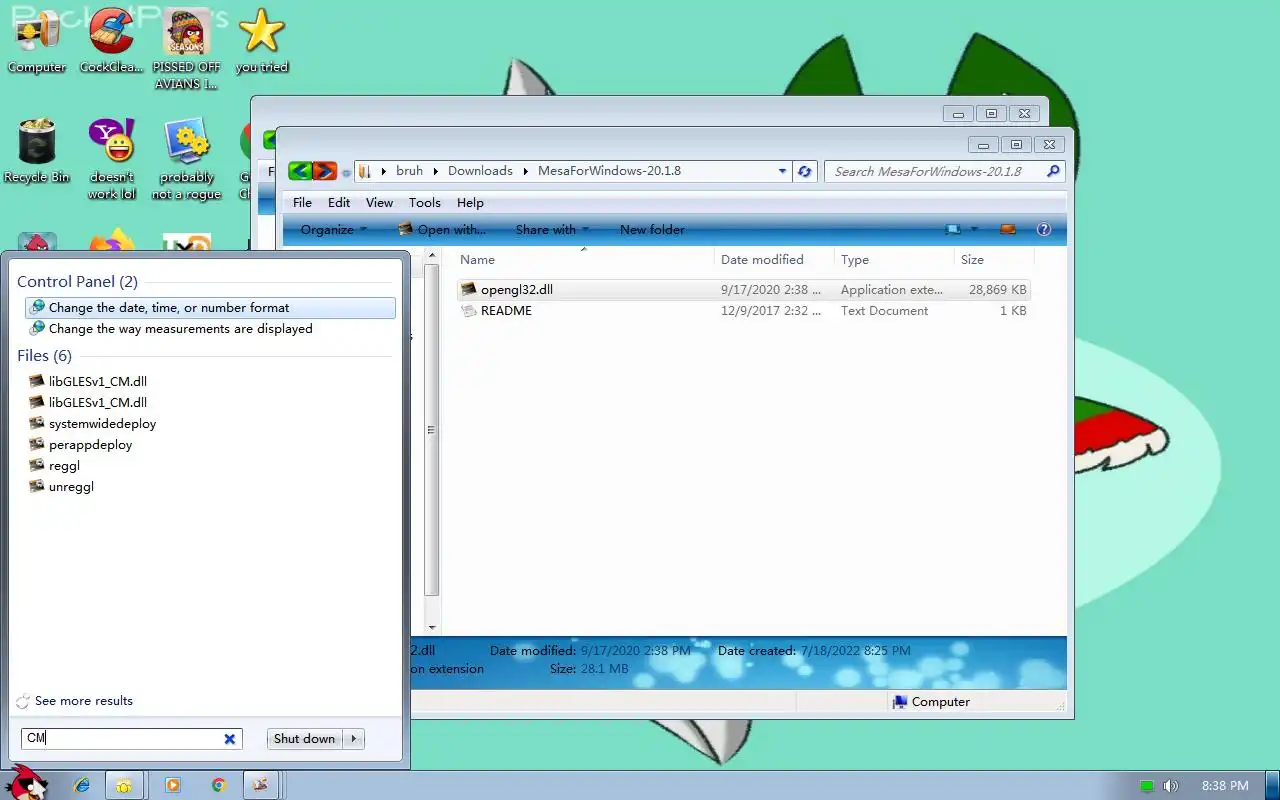Open the 'you tried' star desktop icon
Viewport: 1280px width, 800px height.
[262, 40]
